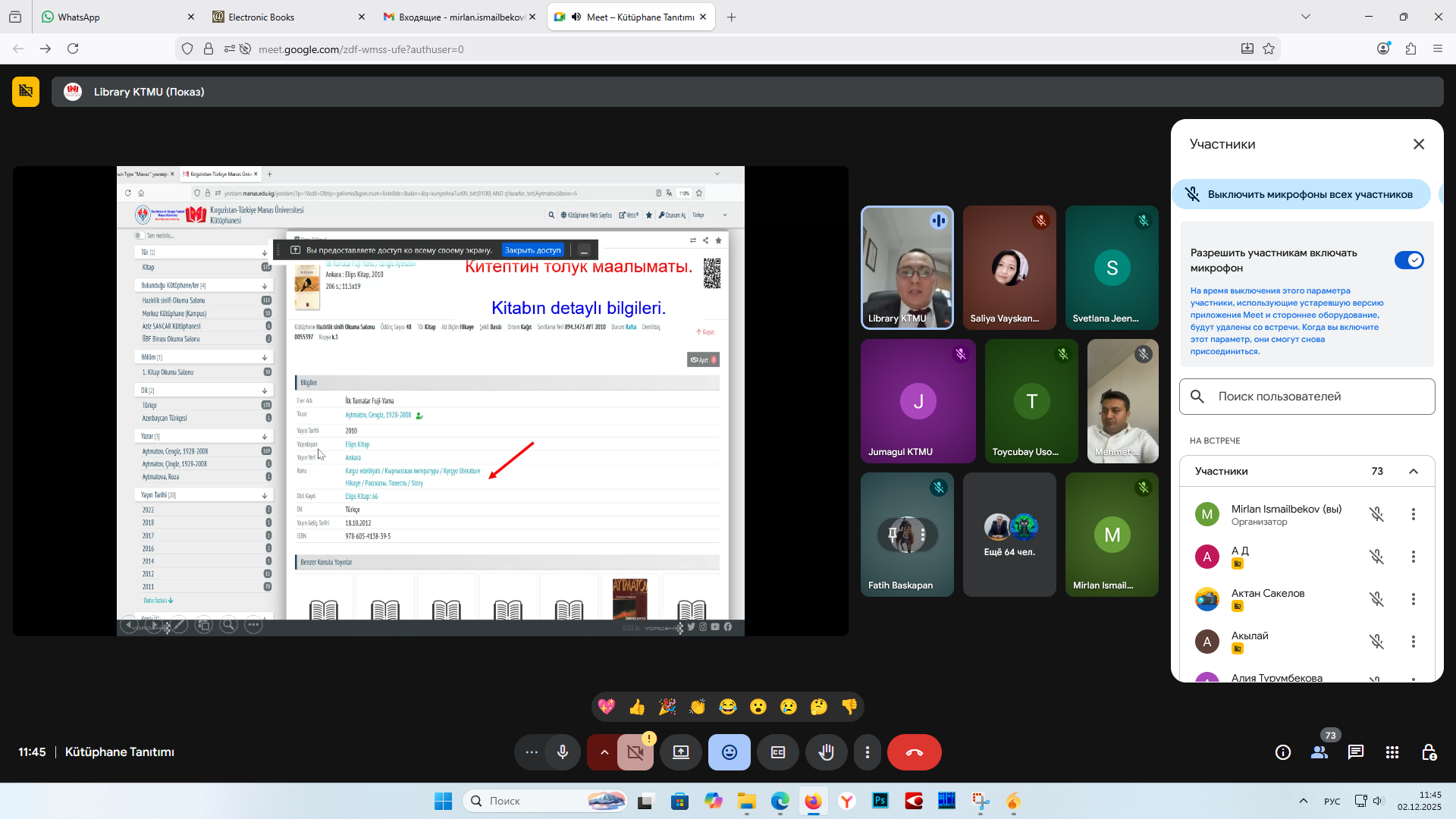This screenshot has width=1456, height=819.
Task: Toggle allow participants to unmute switch
Action: [x=1409, y=260]
